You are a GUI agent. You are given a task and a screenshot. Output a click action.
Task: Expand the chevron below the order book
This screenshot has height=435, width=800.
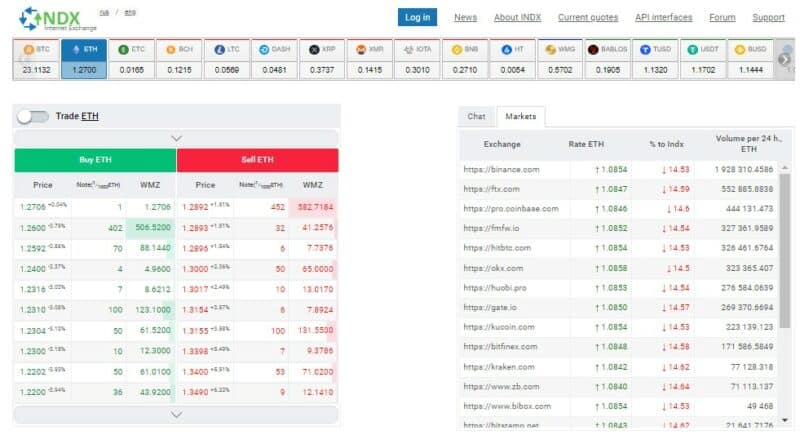pyautogui.click(x=176, y=415)
